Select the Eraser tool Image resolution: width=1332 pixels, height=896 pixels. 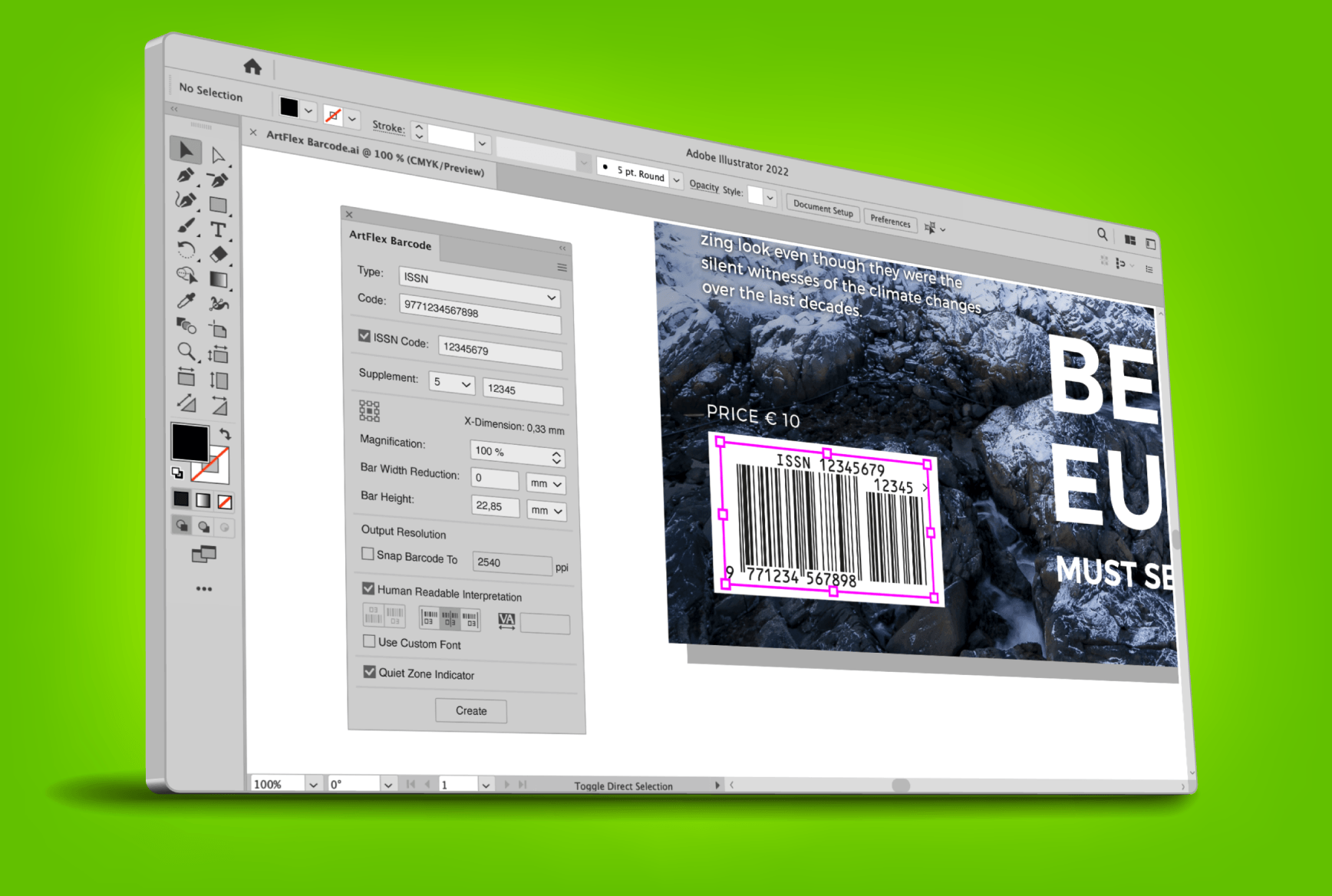(219, 254)
